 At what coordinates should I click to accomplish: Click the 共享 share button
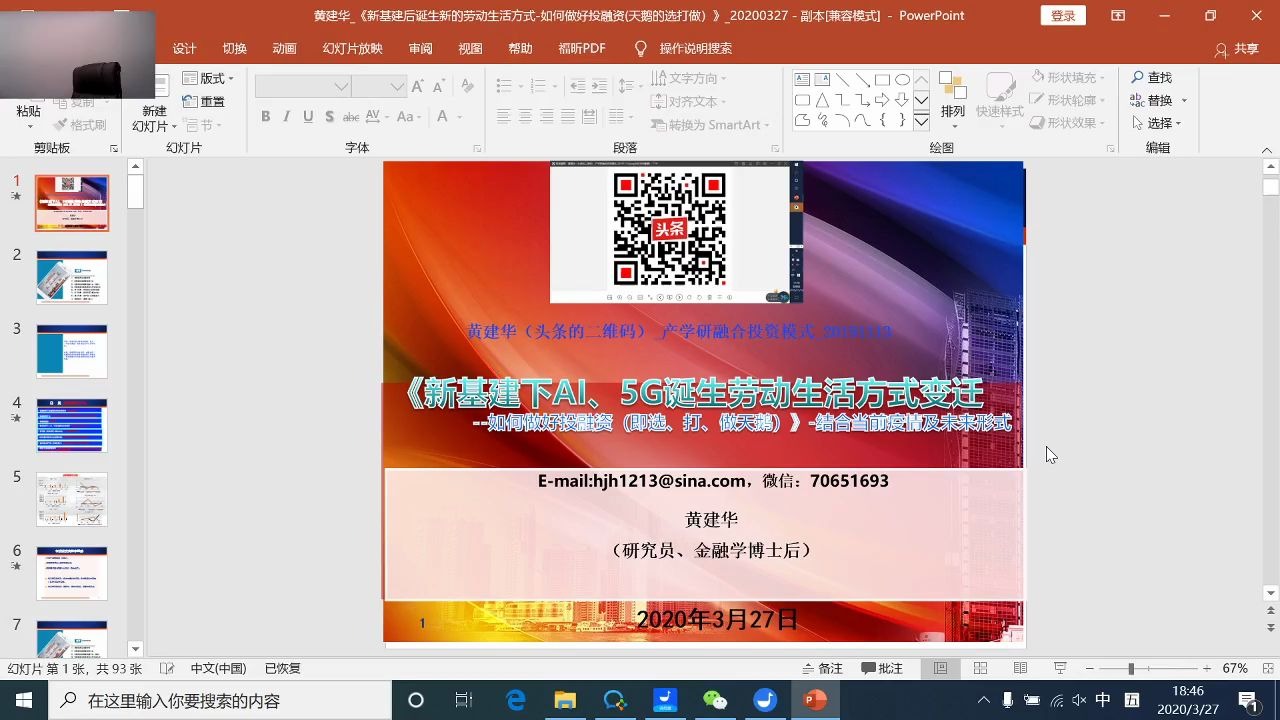(1236, 48)
